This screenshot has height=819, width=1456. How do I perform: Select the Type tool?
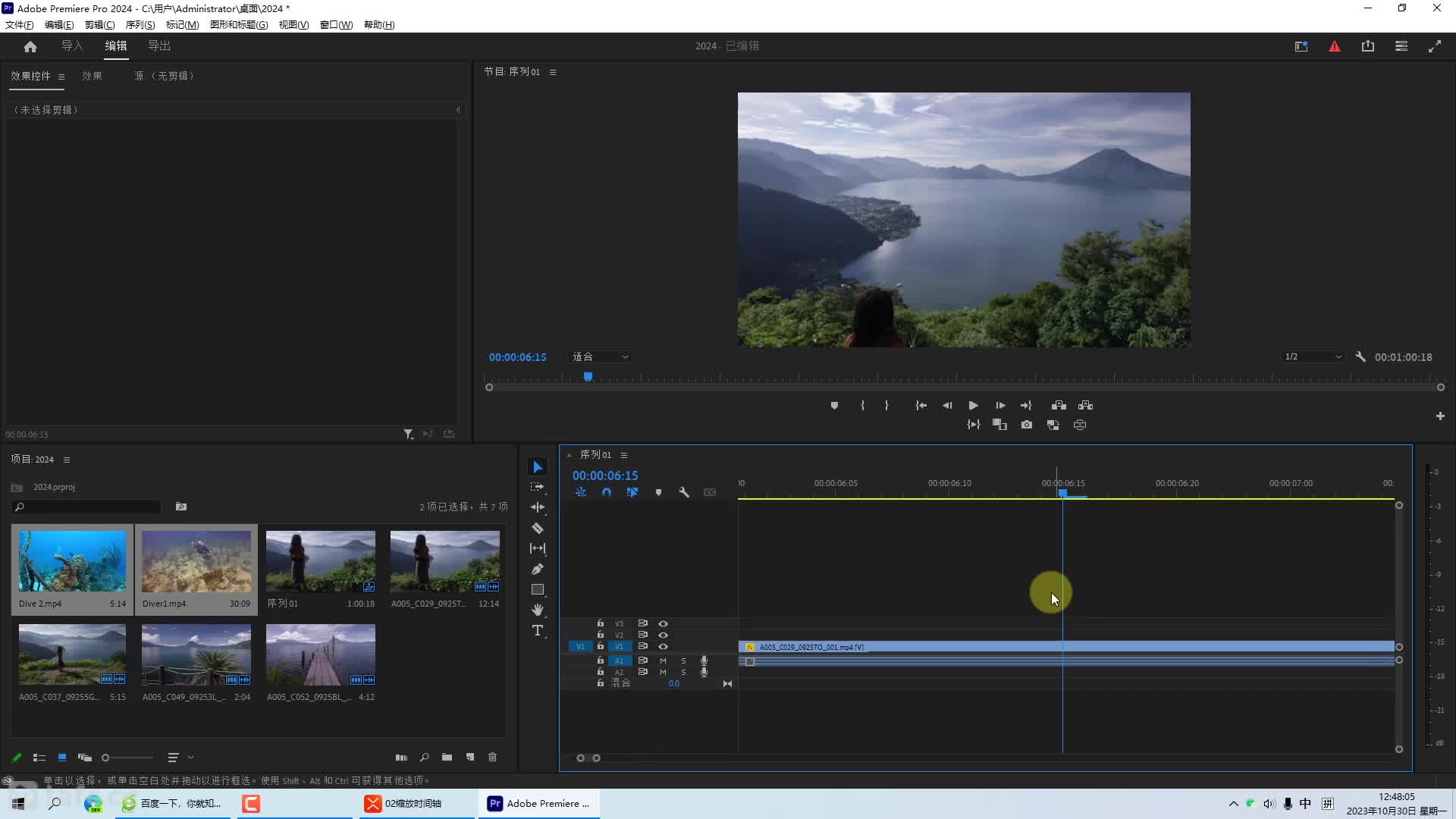pos(538,630)
